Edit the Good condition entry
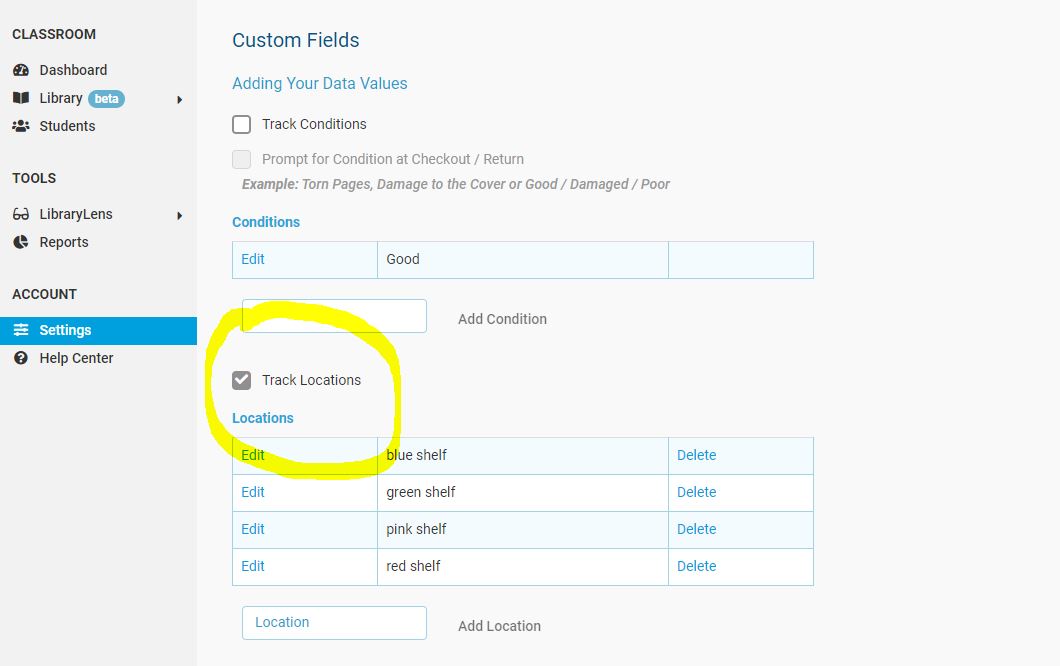This screenshot has width=1060, height=666. (252, 259)
